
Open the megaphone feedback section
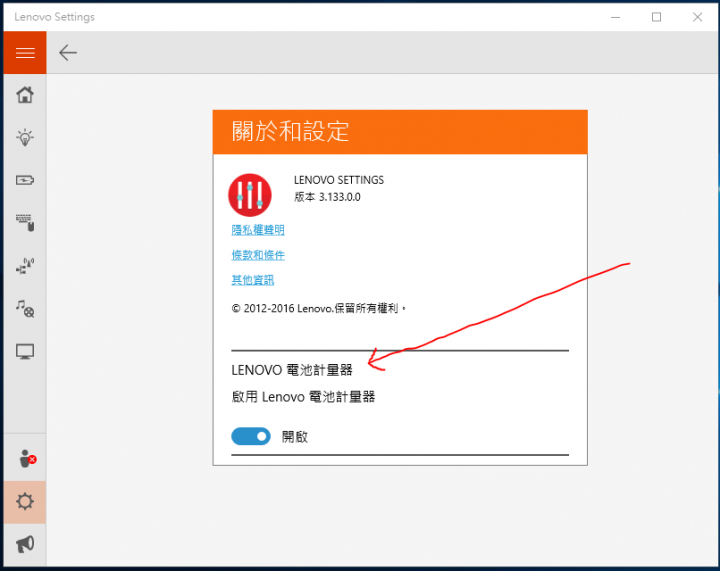[x=25, y=544]
